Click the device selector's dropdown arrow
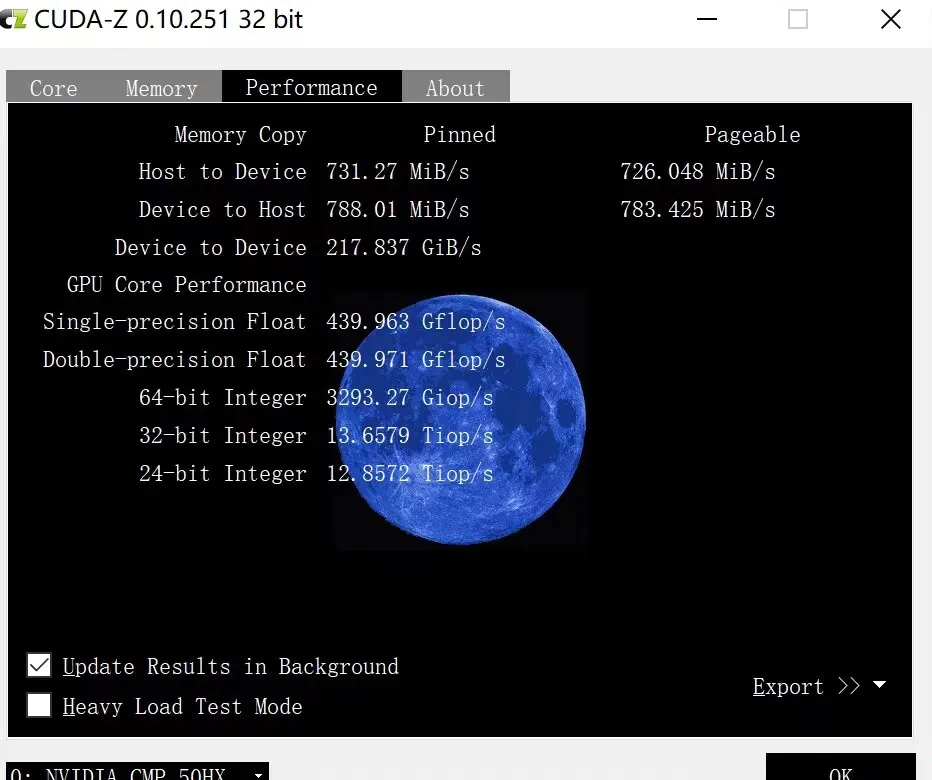 point(259,774)
